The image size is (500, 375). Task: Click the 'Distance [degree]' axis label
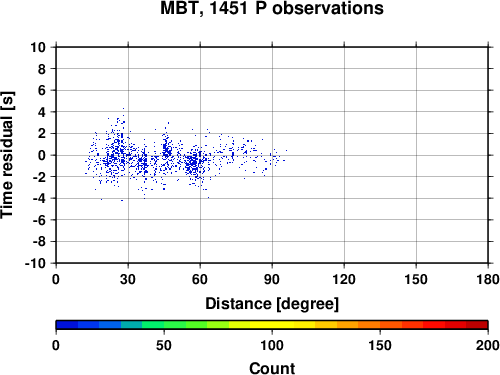coord(272,304)
